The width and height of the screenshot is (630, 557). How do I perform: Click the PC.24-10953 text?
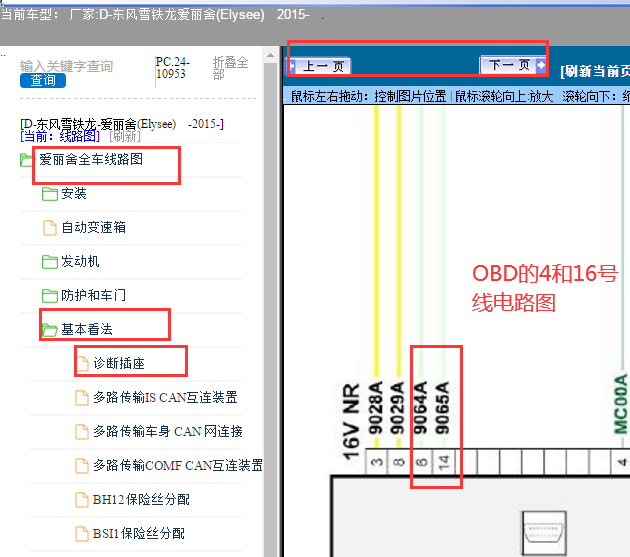pyautogui.click(x=172, y=68)
